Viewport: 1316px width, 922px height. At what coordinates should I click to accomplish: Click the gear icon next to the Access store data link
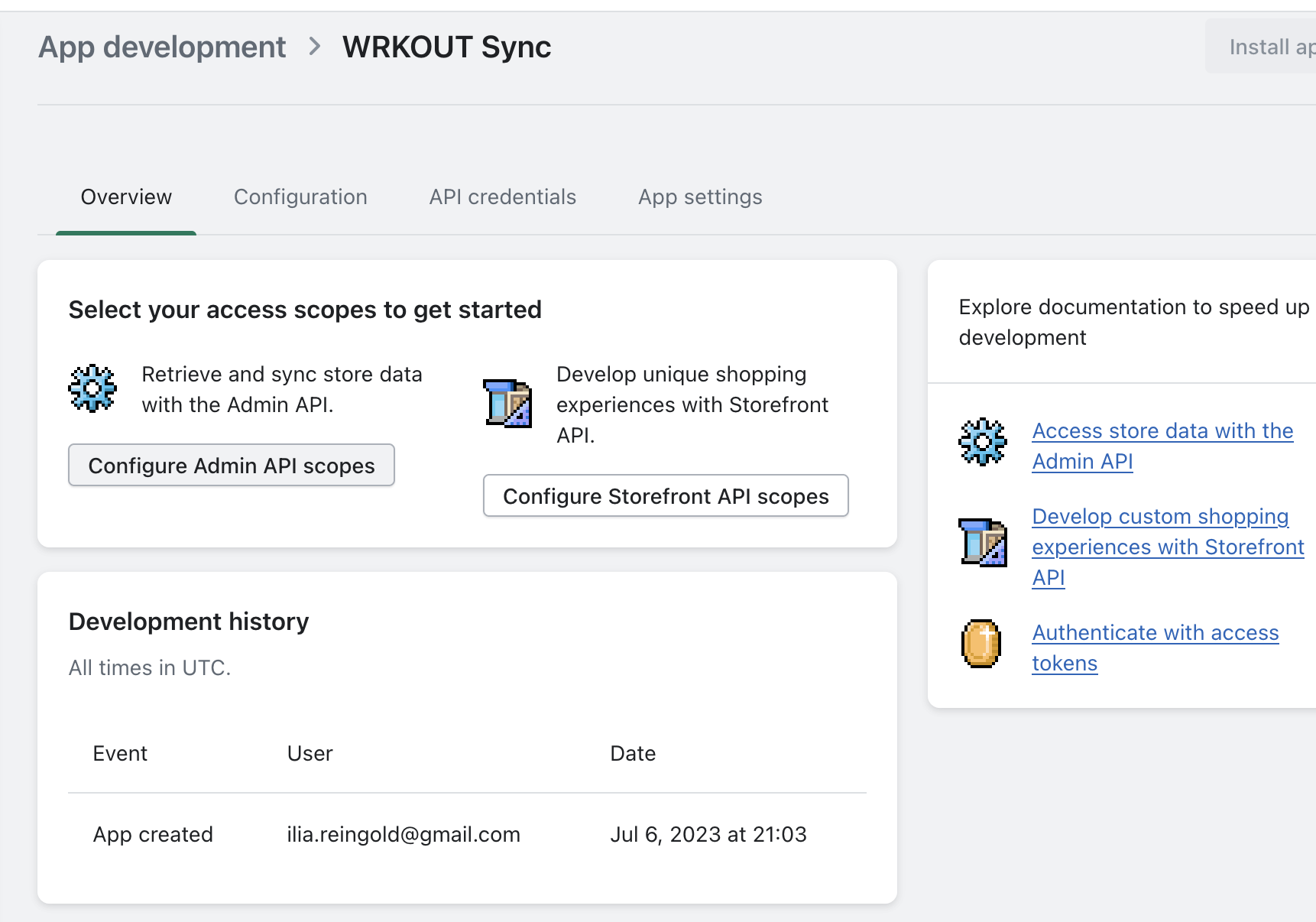point(983,442)
